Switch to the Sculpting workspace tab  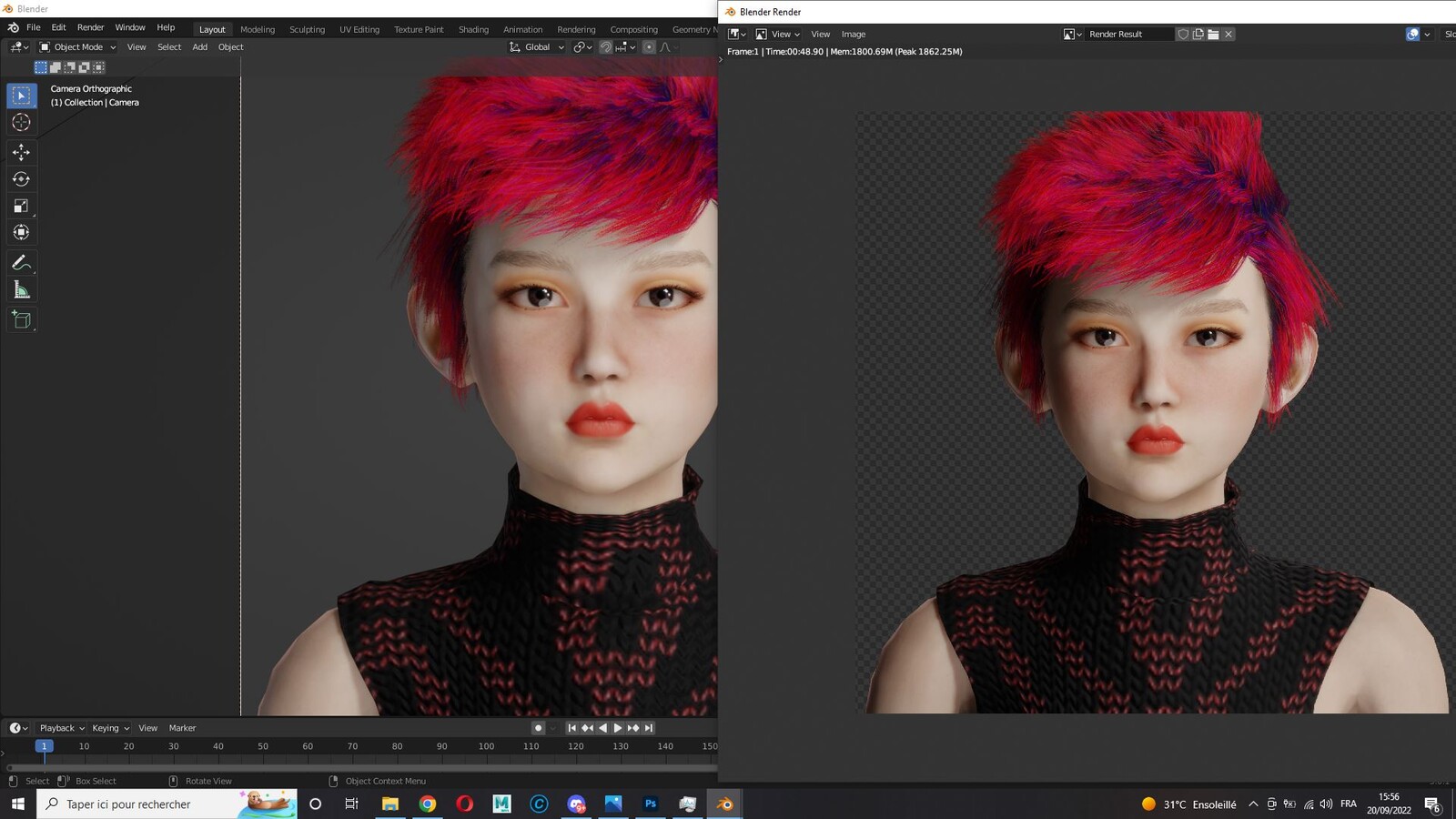coord(307,29)
